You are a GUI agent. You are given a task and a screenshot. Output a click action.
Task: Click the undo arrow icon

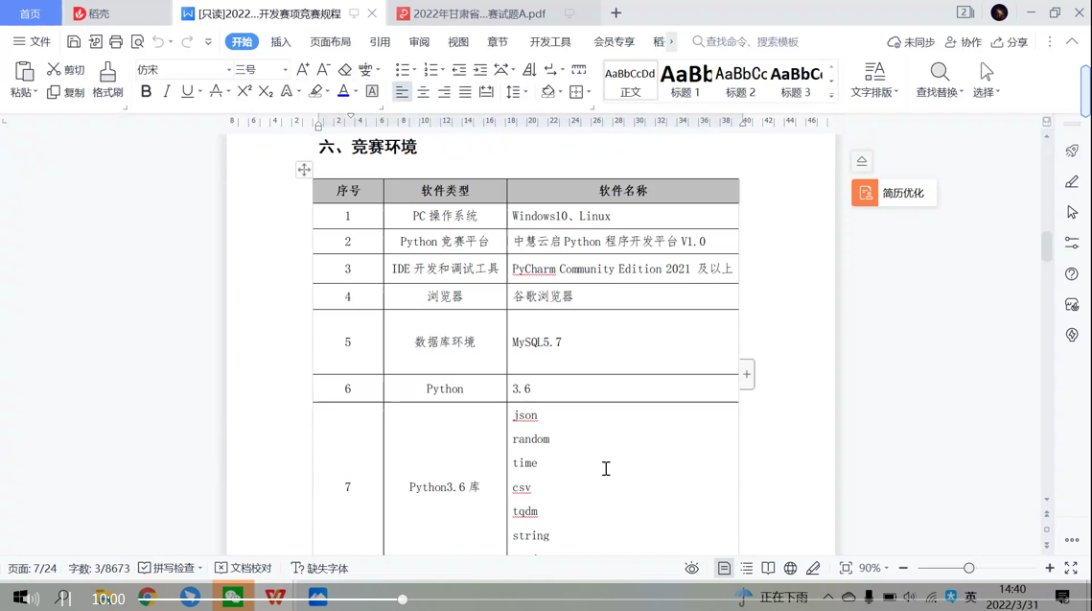pos(159,42)
